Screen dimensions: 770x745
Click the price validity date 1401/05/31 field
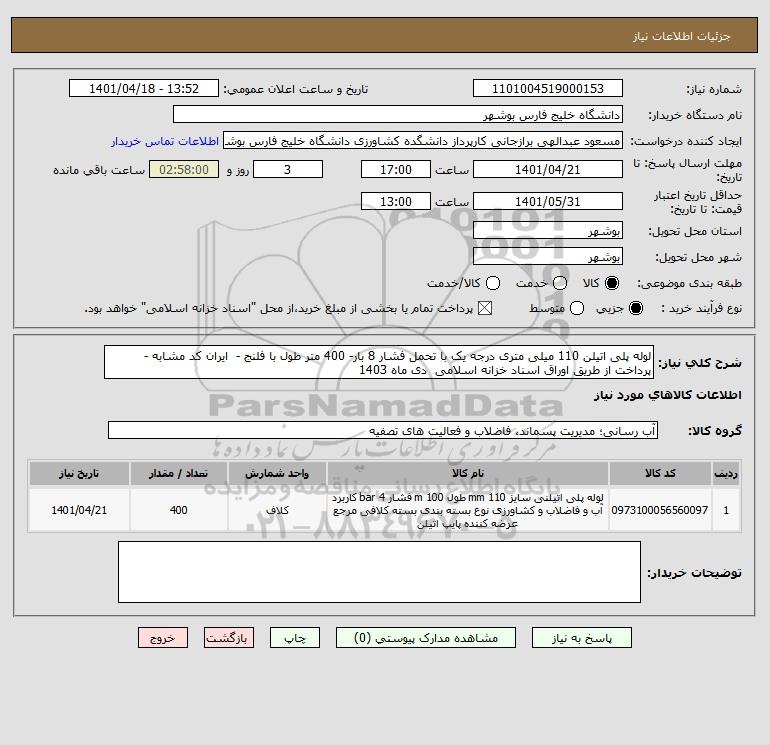point(548,201)
